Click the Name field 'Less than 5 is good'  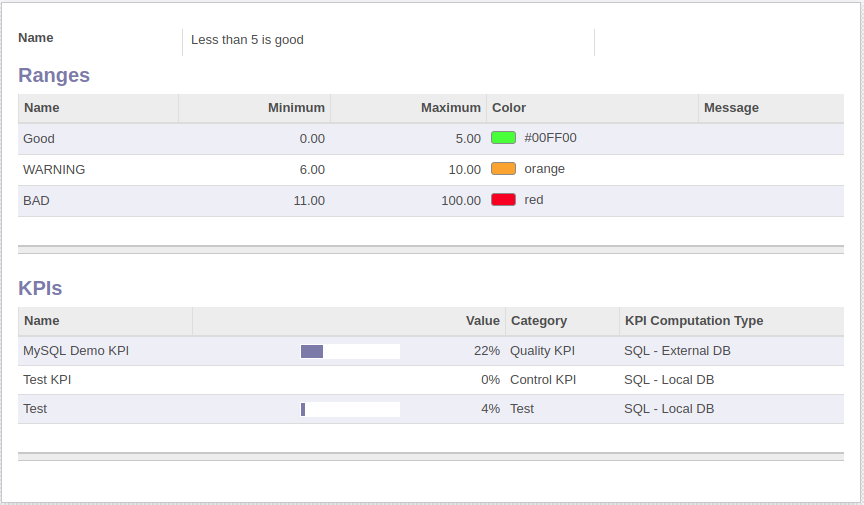tap(247, 40)
